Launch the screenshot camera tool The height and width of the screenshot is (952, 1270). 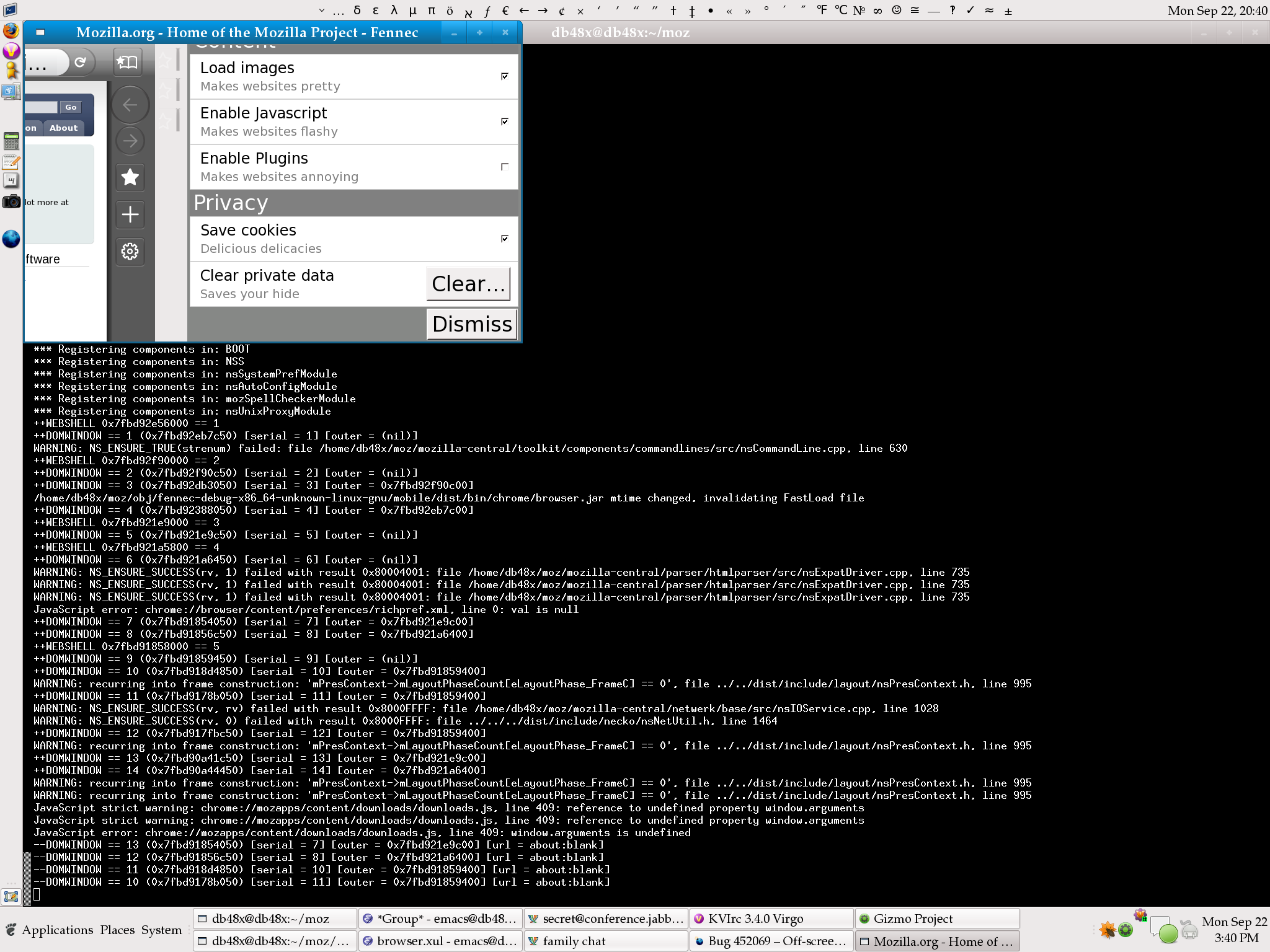tap(11, 201)
